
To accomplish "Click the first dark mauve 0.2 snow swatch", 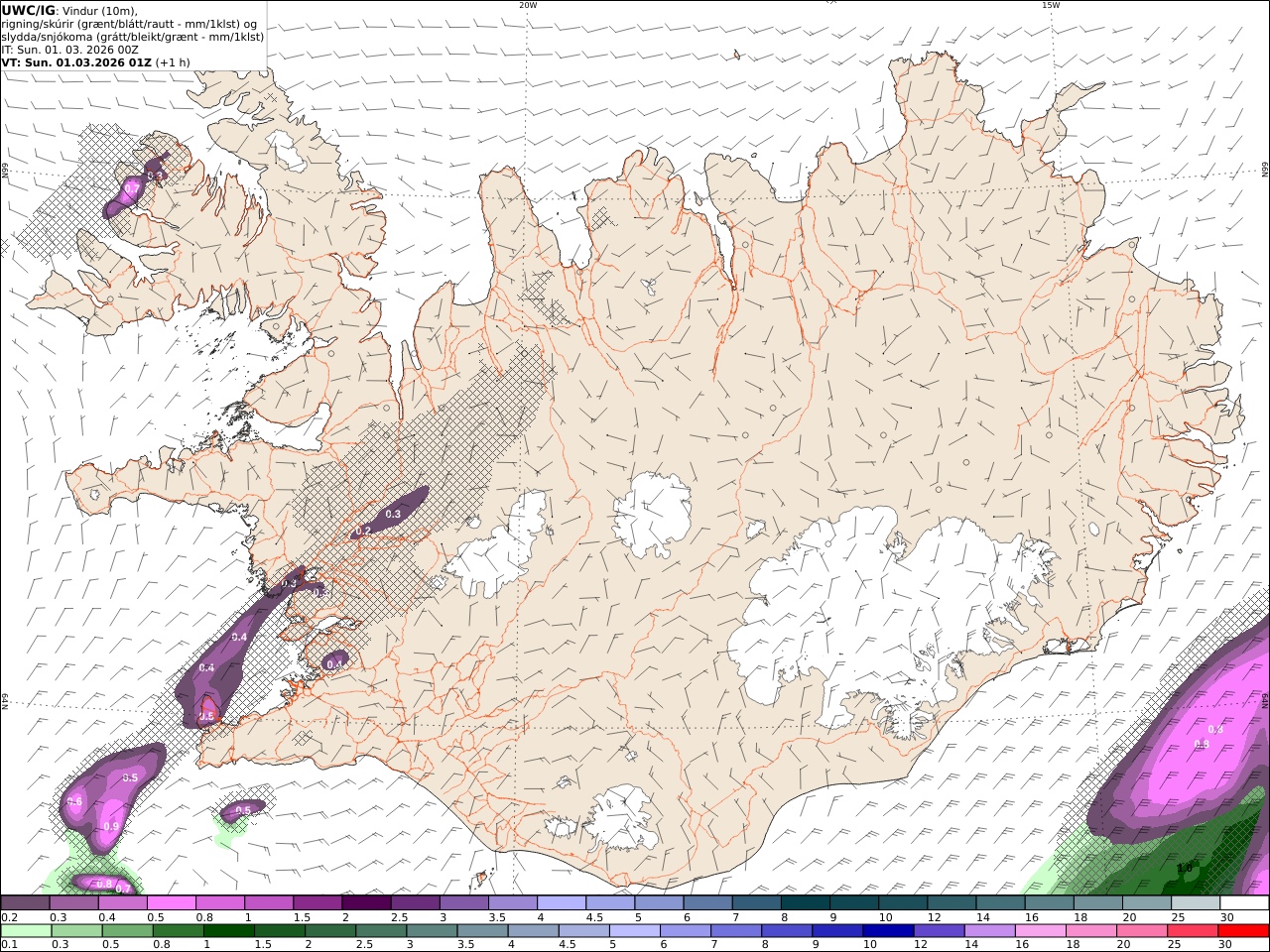I will click(x=26, y=903).
